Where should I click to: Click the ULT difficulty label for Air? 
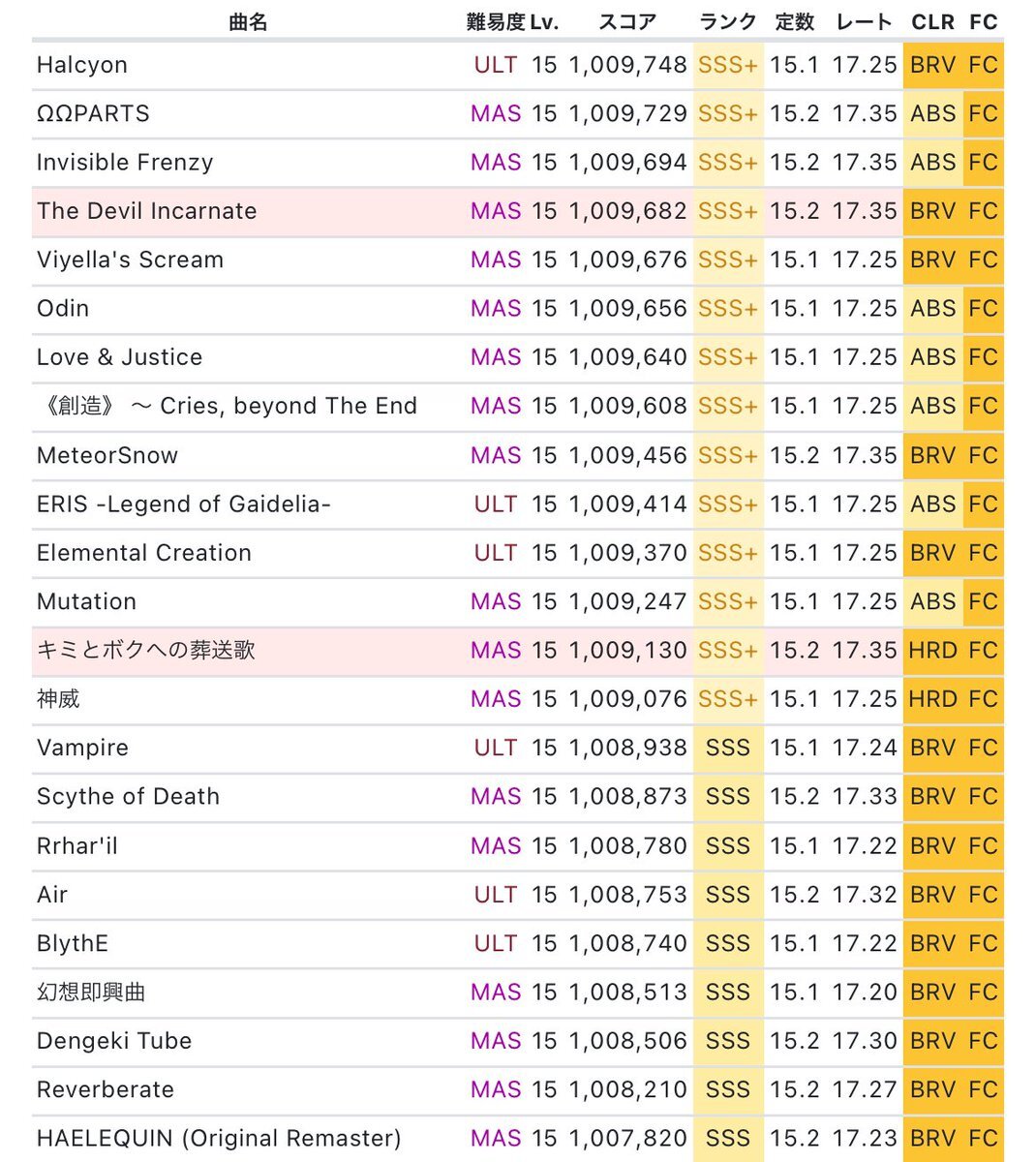click(496, 895)
